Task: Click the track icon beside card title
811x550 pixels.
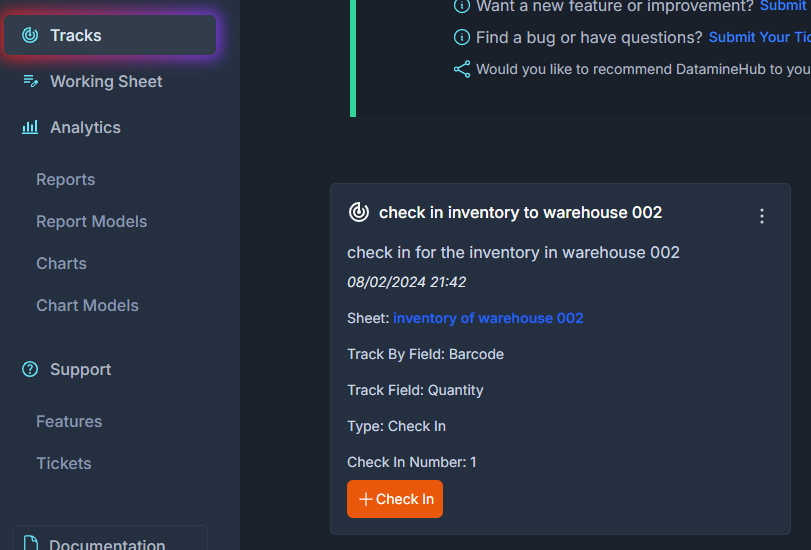Action: click(359, 212)
